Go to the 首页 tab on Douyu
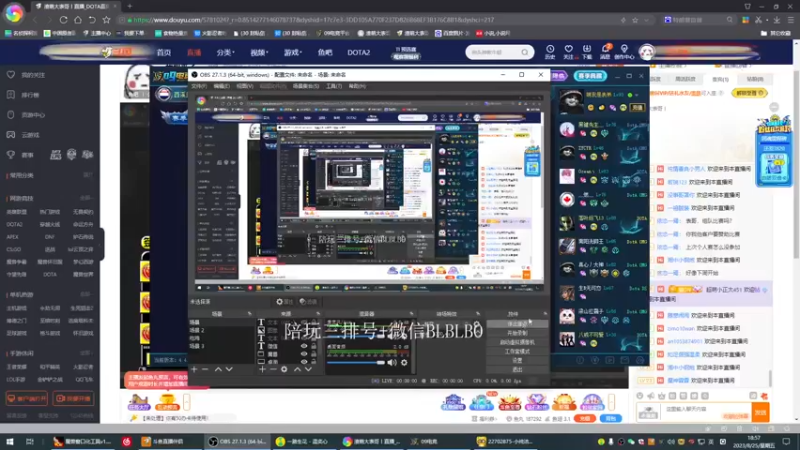The height and width of the screenshot is (450, 800). pos(164,52)
